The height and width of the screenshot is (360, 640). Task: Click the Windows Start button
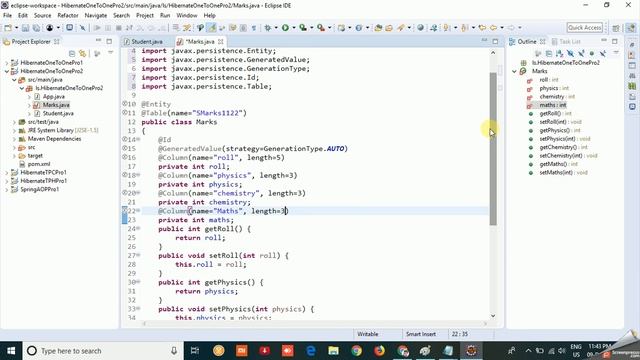click(x=11, y=351)
